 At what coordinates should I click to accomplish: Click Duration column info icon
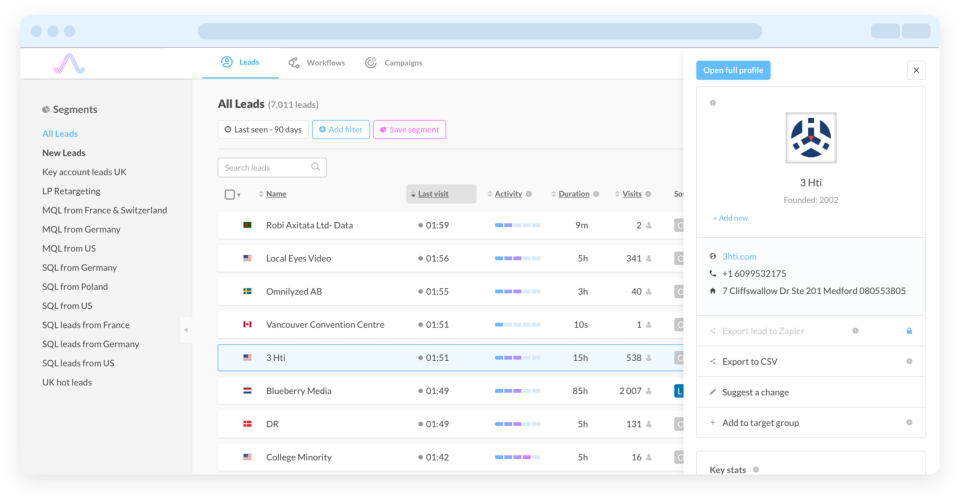click(x=596, y=194)
